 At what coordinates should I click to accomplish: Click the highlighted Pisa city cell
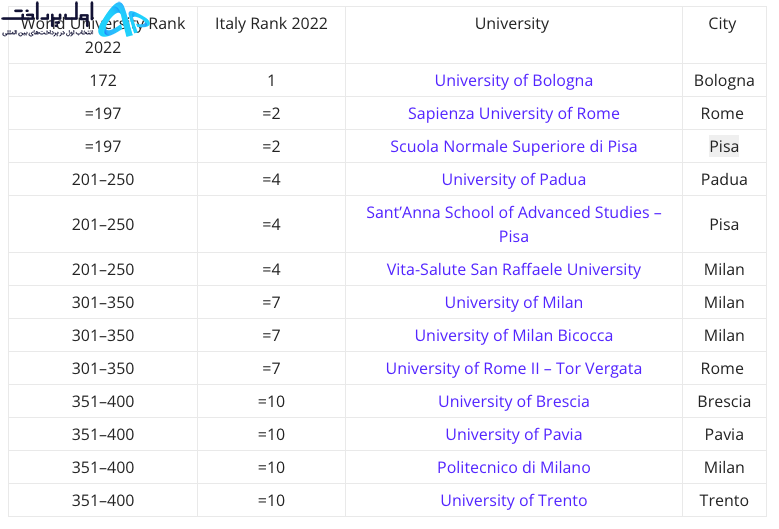(x=724, y=147)
